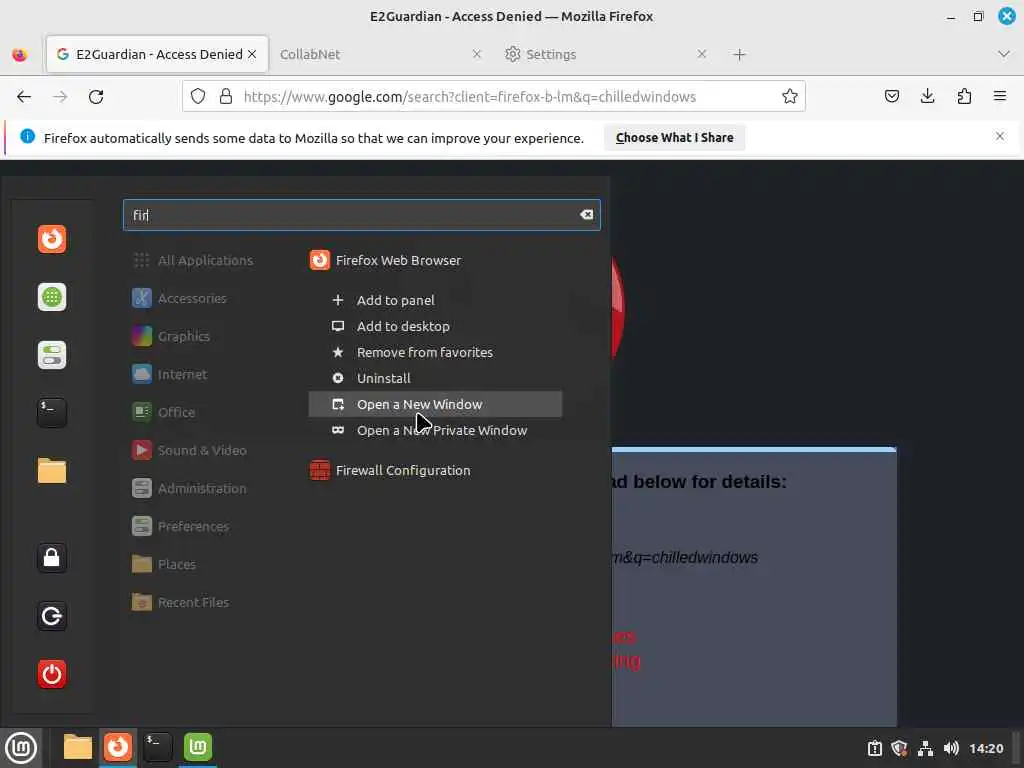
Task: Click Firefox Web Browser search result
Action: pyautogui.click(x=435, y=261)
